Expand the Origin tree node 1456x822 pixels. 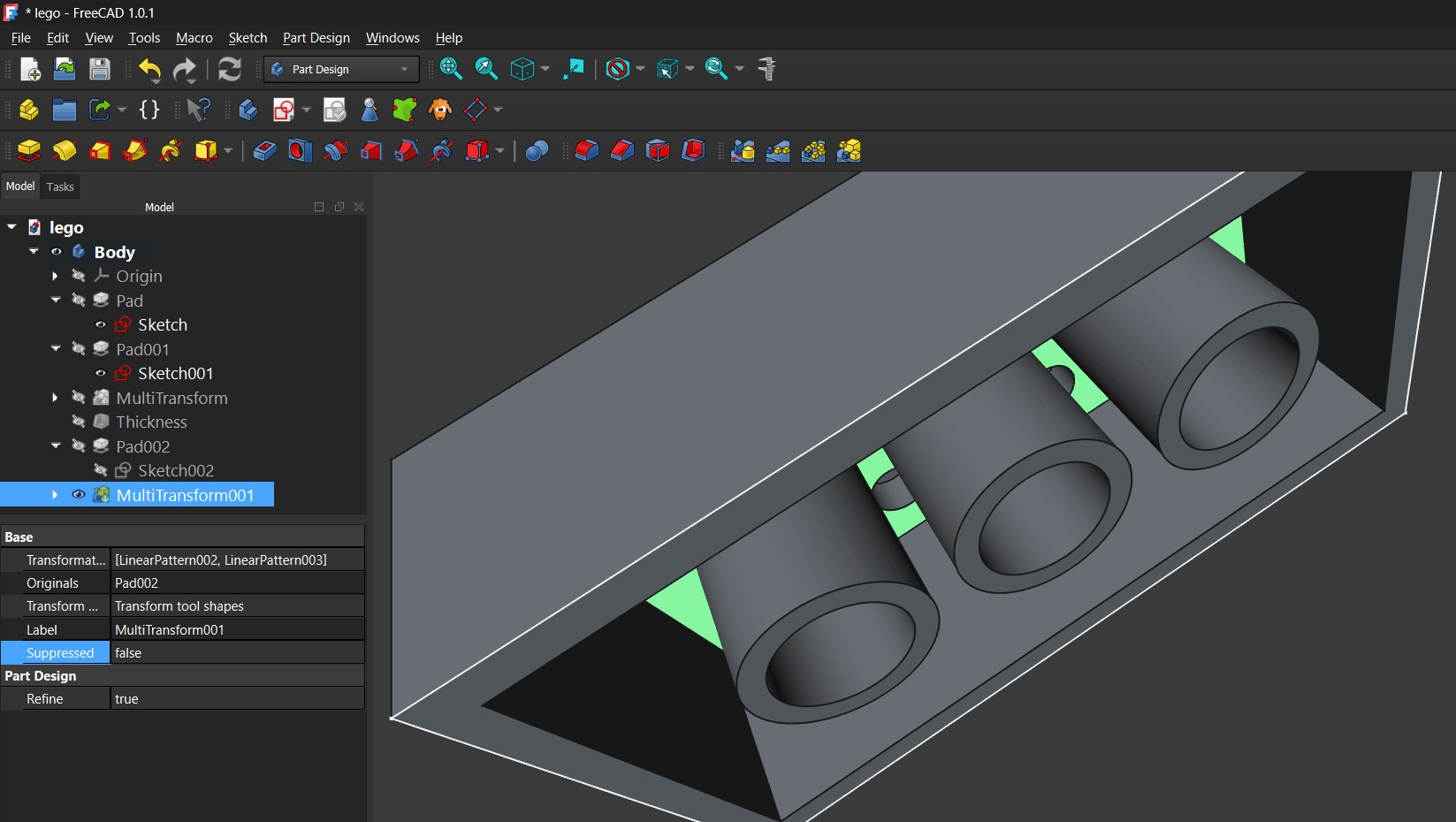[x=56, y=276]
